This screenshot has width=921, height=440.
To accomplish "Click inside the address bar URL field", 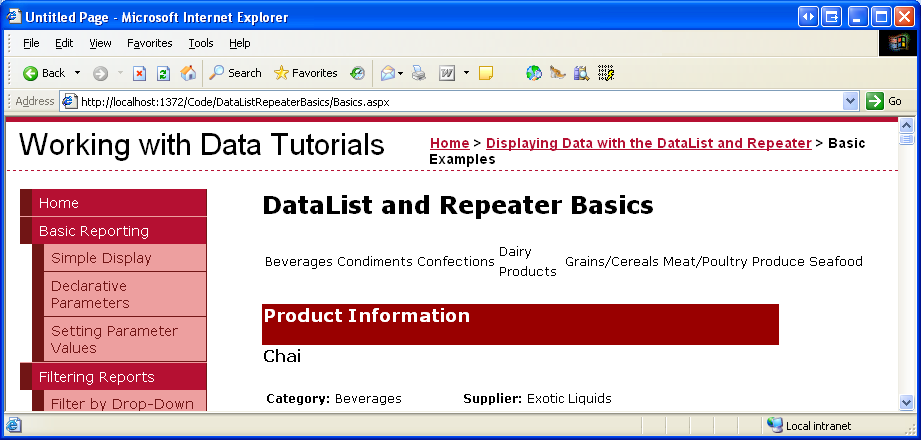I will click(x=450, y=101).
